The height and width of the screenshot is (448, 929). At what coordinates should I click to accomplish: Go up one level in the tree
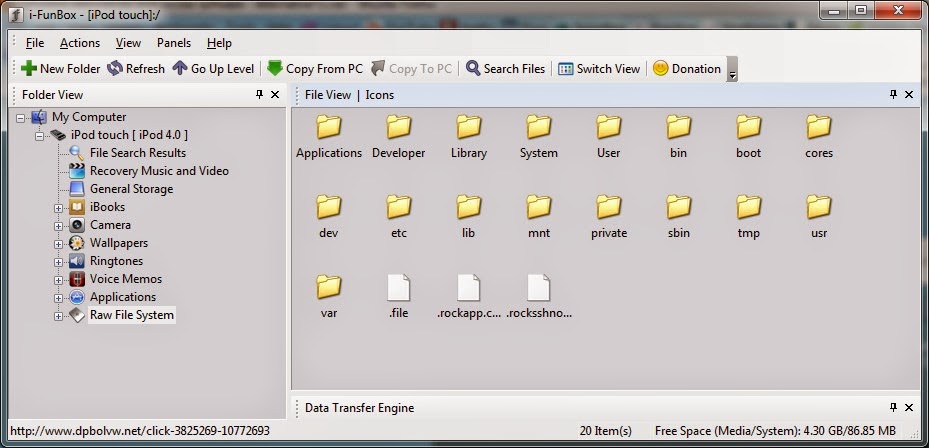(213, 69)
